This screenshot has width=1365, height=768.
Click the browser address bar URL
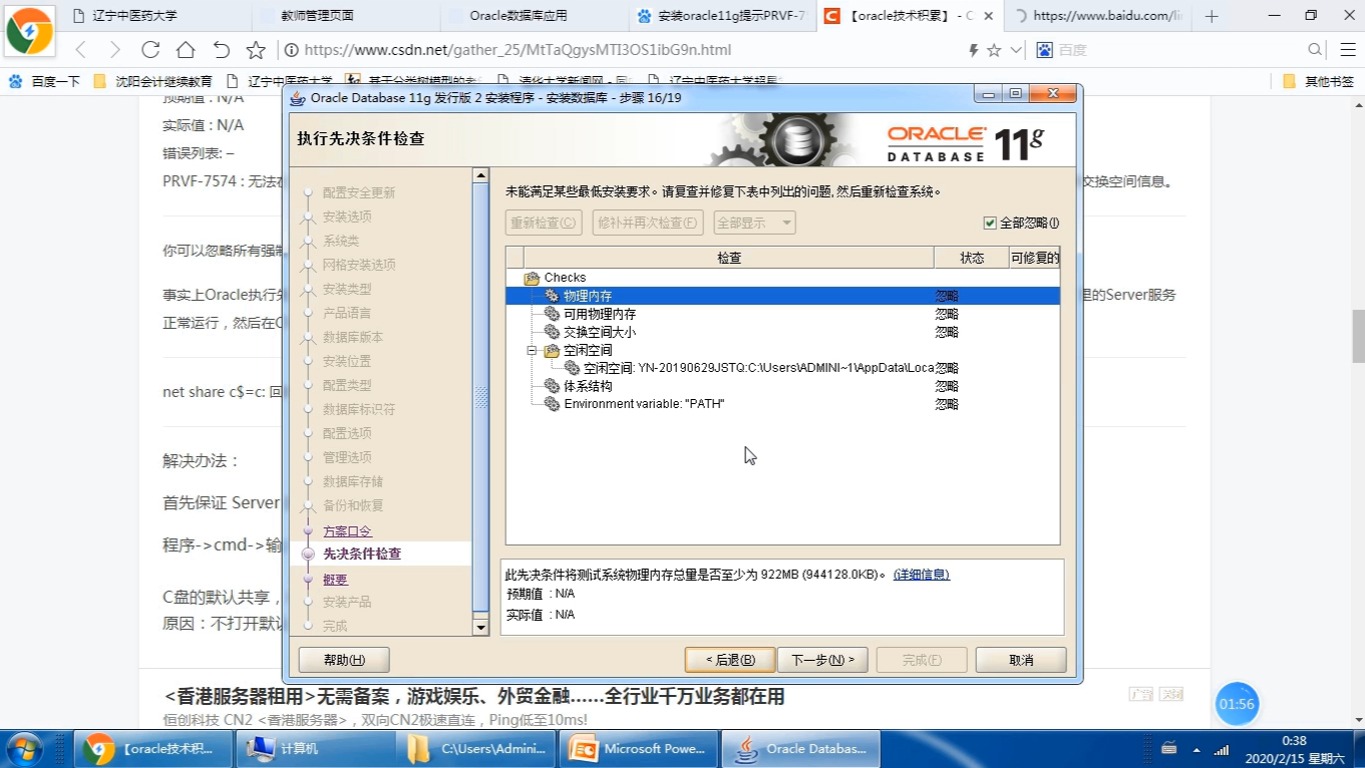(x=517, y=50)
